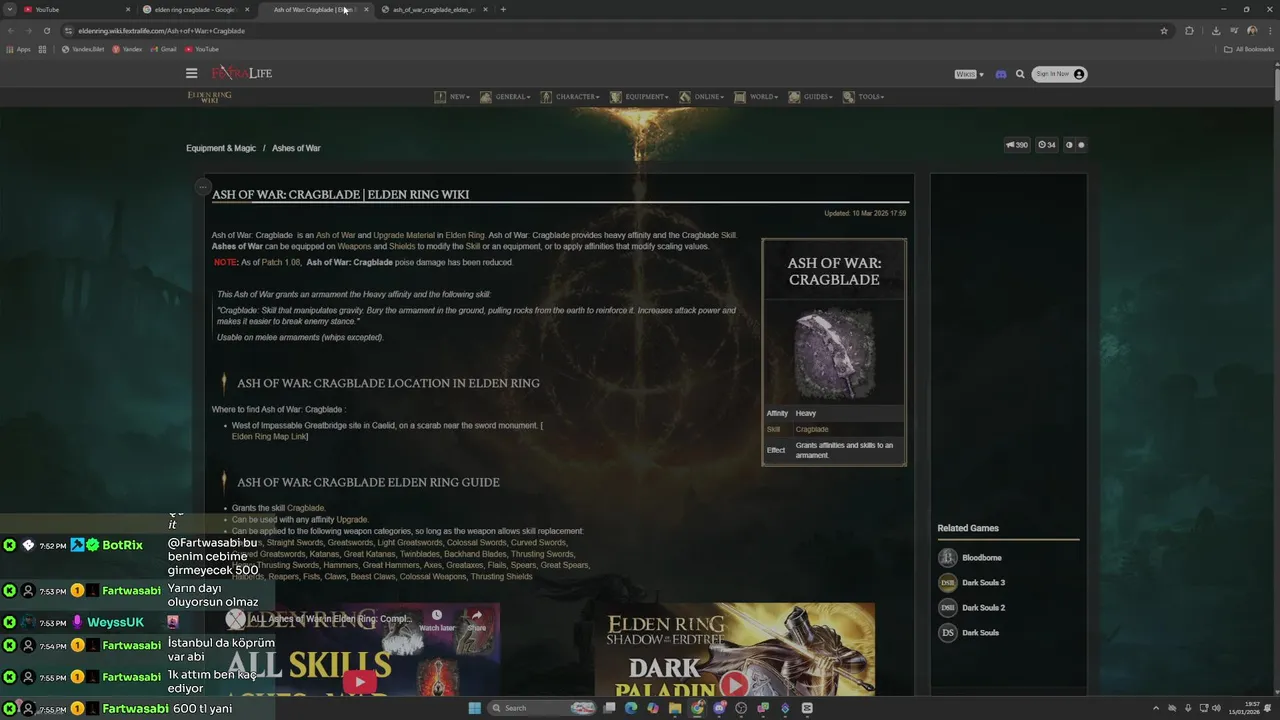
Task: Click the Fextralife logo
Action: pyautogui.click(x=242, y=73)
